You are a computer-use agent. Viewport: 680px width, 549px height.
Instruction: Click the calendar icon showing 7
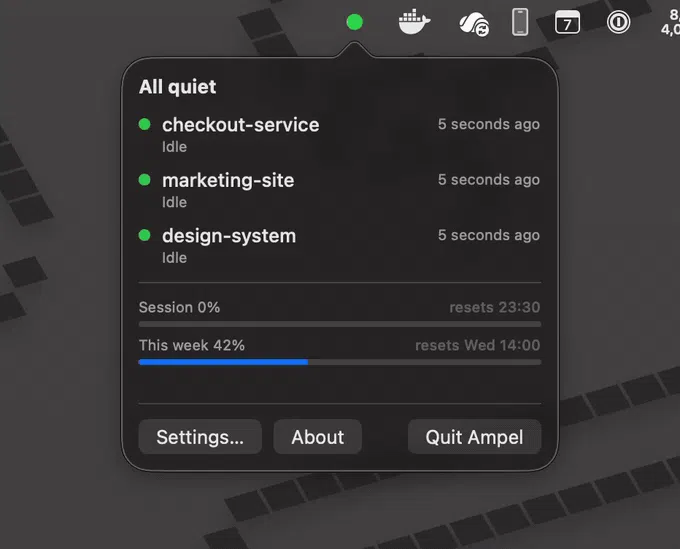pyautogui.click(x=567, y=22)
